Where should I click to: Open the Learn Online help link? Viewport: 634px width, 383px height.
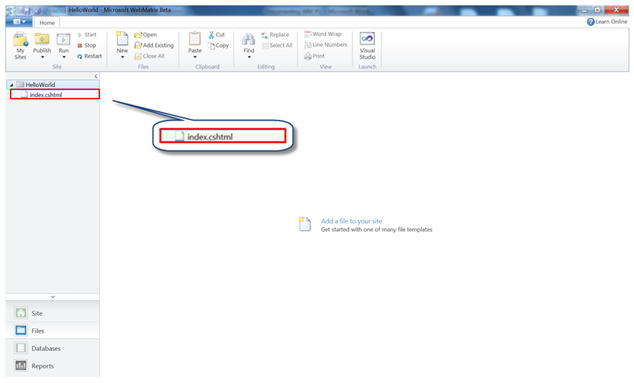point(607,21)
